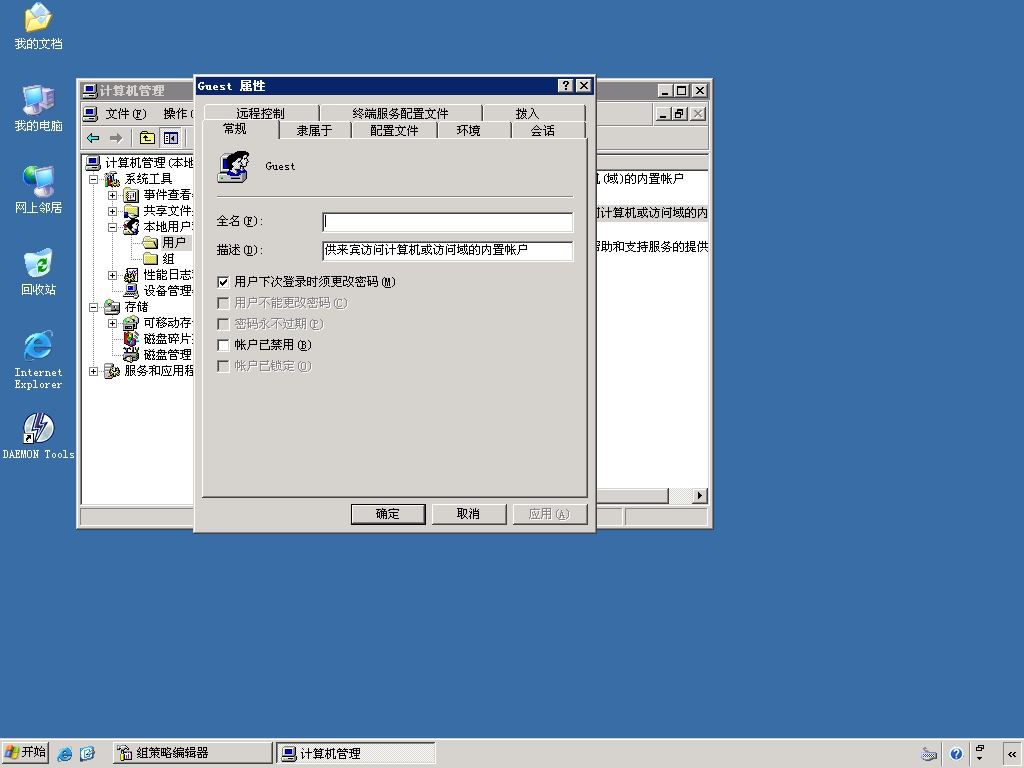This screenshot has width=1024, height=768.
Task: Click the Up one level folder toolbar icon
Action: [147, 138]
